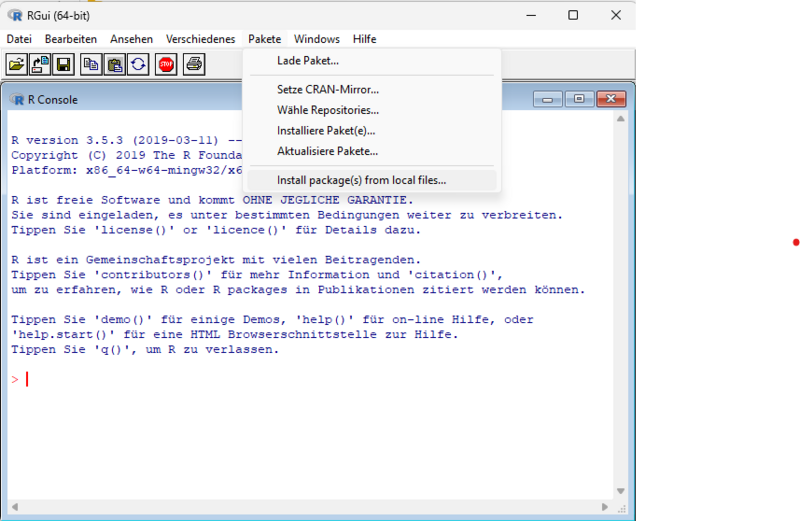Open the Bearbeiten menu
The image size is (800, 521).
[71, 39]
